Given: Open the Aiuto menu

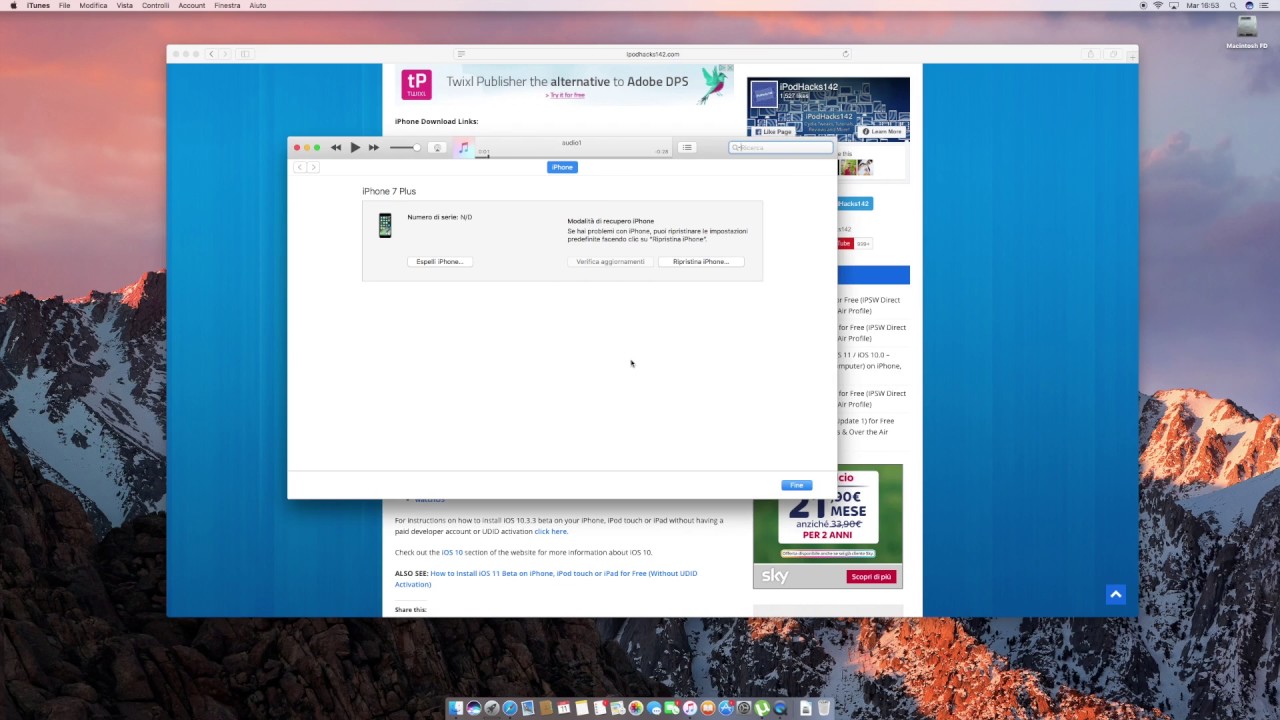Looking at the screenshot, I should tap(258, 5).
